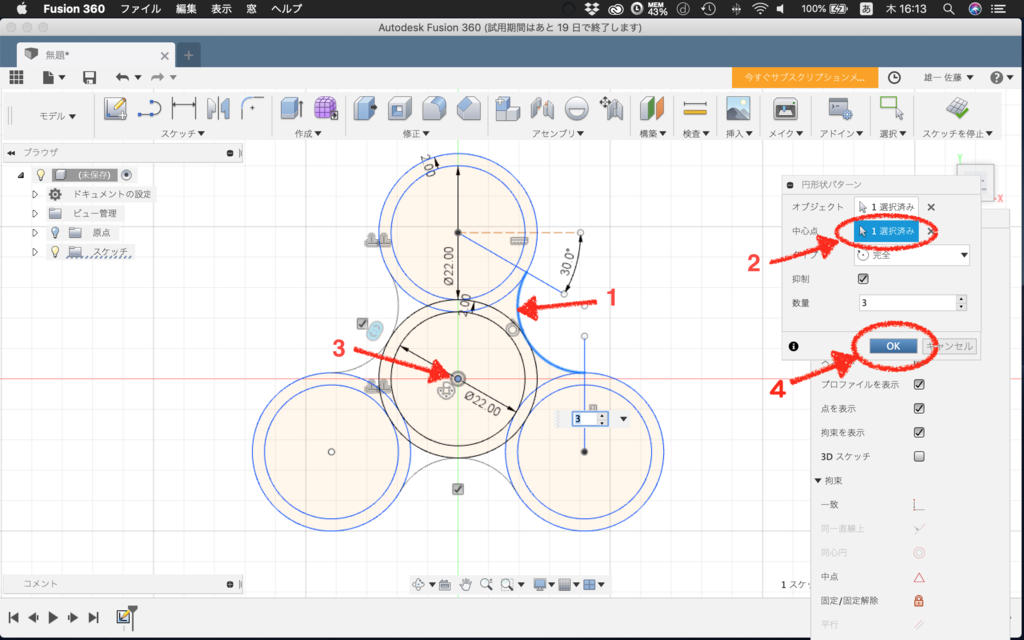1024x640 pixels.
Task: Select the Press Pull modify tool
Action: click(x=365, y=108)
